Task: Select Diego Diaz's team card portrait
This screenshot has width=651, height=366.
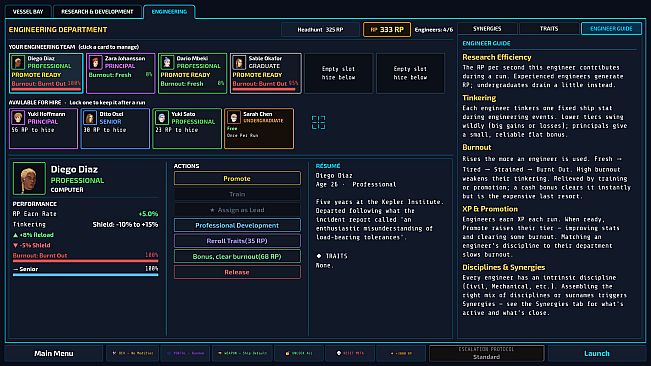Action: (x=18, y=63)
